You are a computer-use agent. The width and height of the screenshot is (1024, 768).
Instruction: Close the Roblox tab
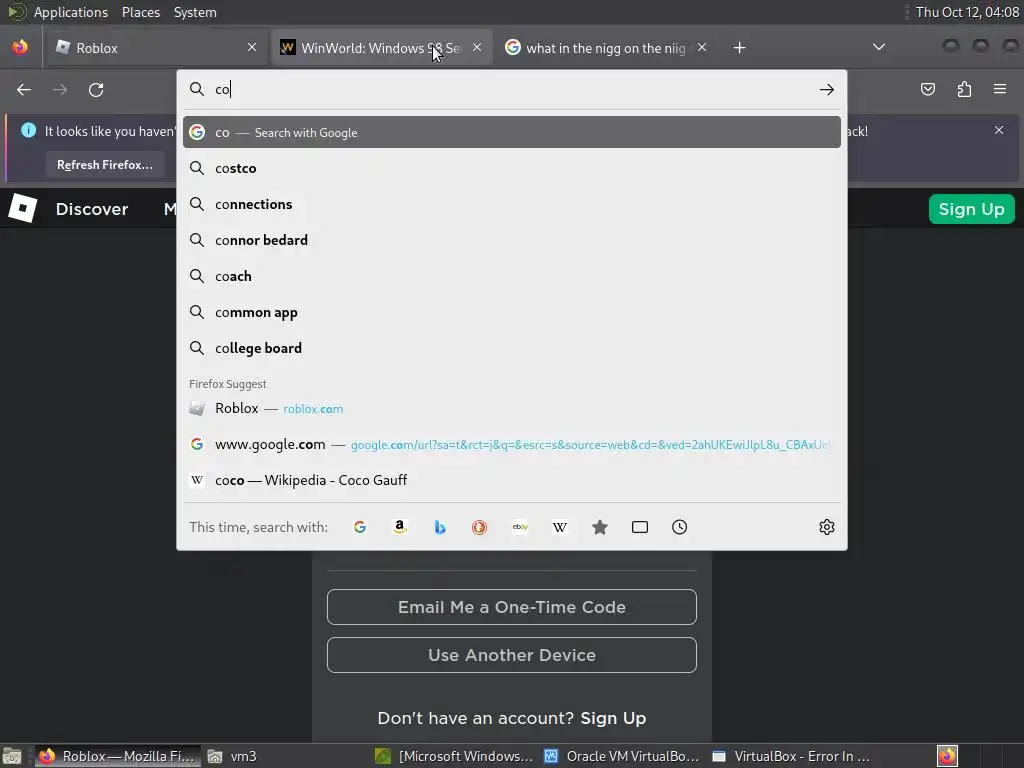252,47
